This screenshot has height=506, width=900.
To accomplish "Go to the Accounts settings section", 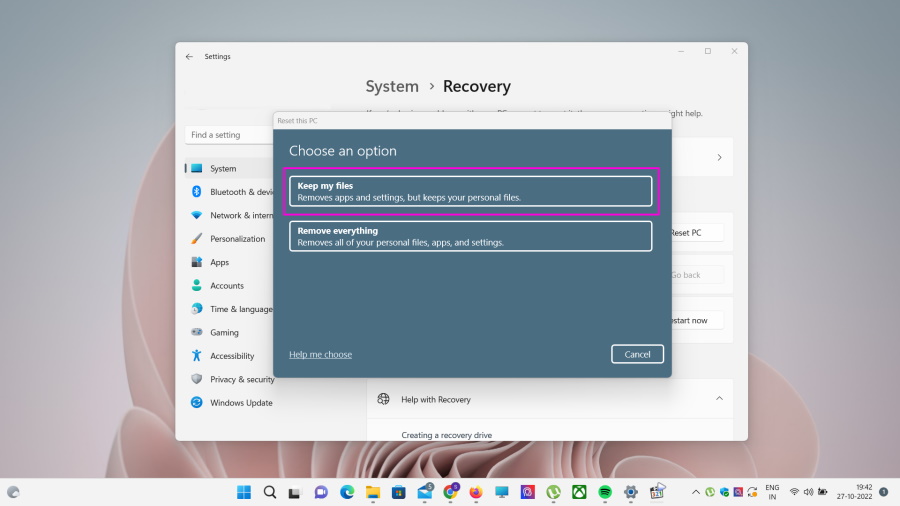I will [x=226, y=286].
